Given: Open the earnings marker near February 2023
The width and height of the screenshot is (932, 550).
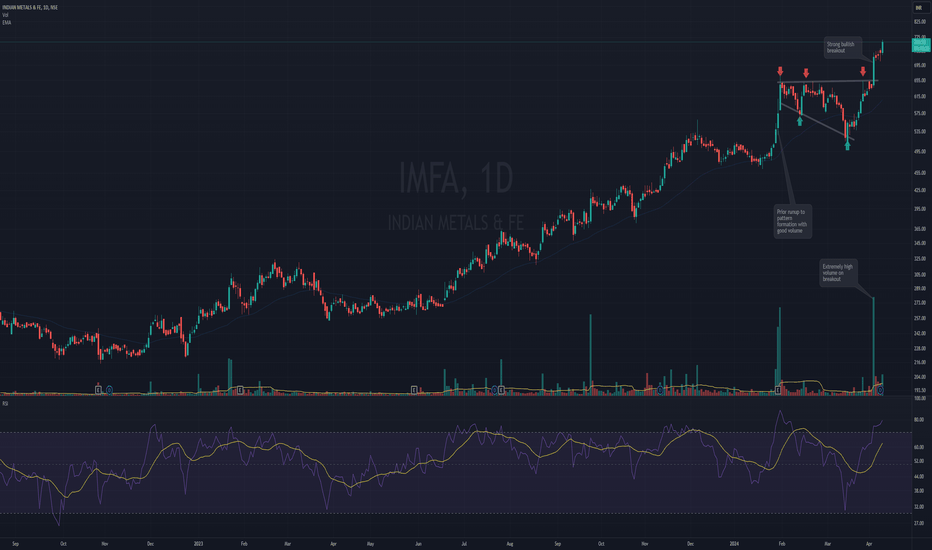Looking at the screenshot, I should tap(240, 390).
